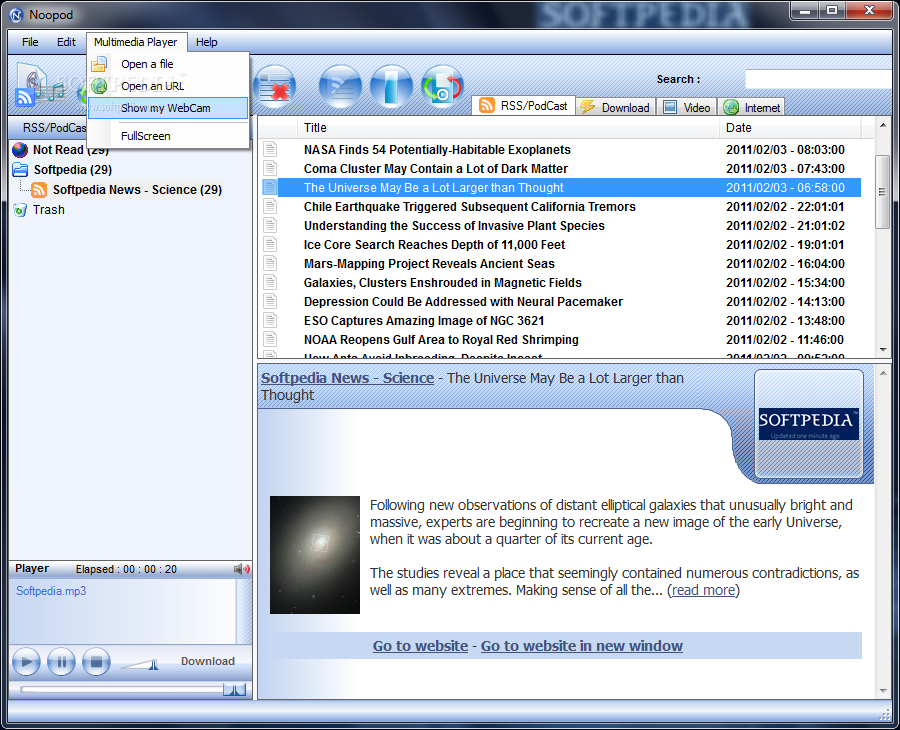Click the page icon beside Mars-Mapping Project article
The width and height of the screenshot is (900, 730).
[x=270, y=263]
